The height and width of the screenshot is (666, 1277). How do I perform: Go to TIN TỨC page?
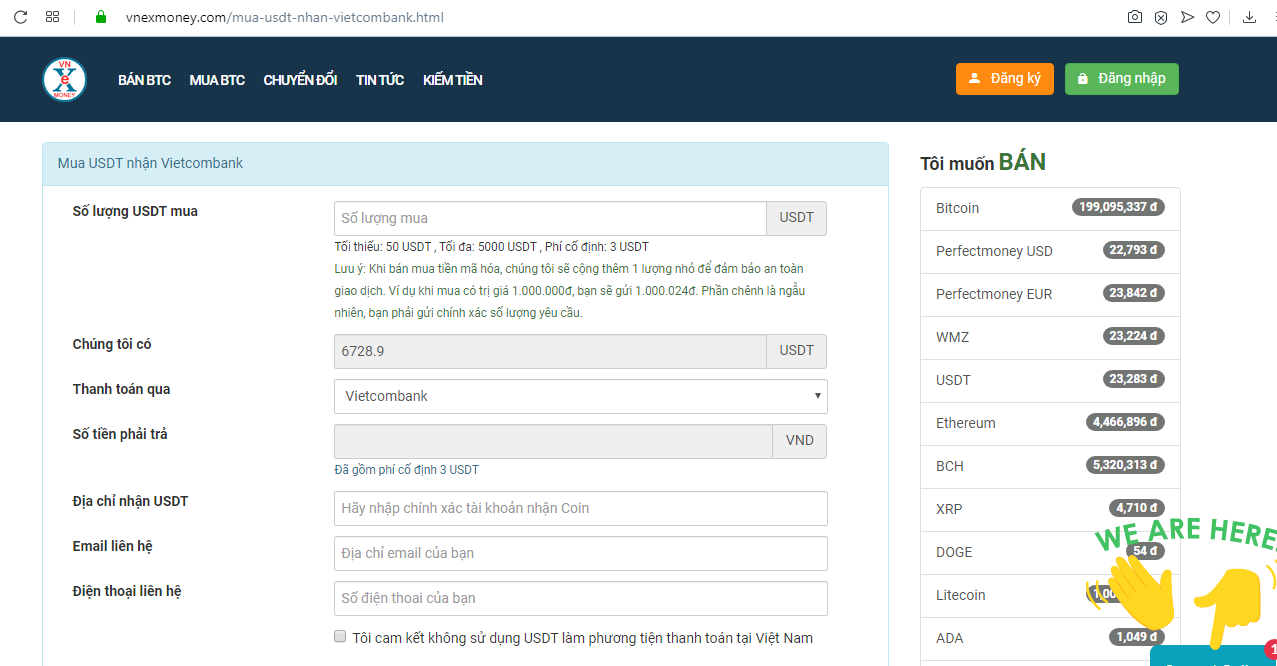tap(380, 80)
